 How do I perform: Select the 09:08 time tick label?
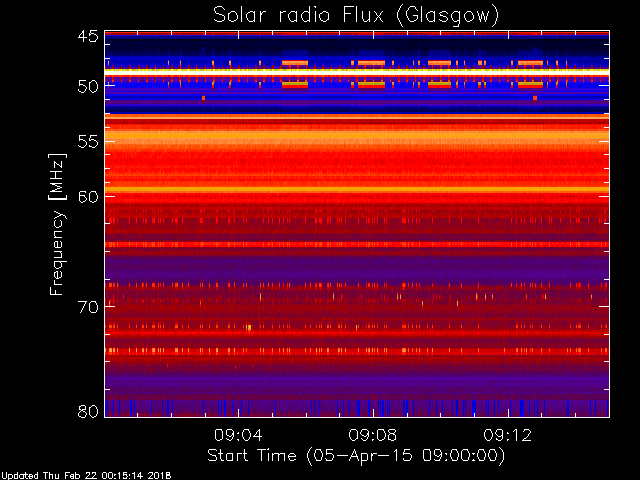[x=373, y=435]
